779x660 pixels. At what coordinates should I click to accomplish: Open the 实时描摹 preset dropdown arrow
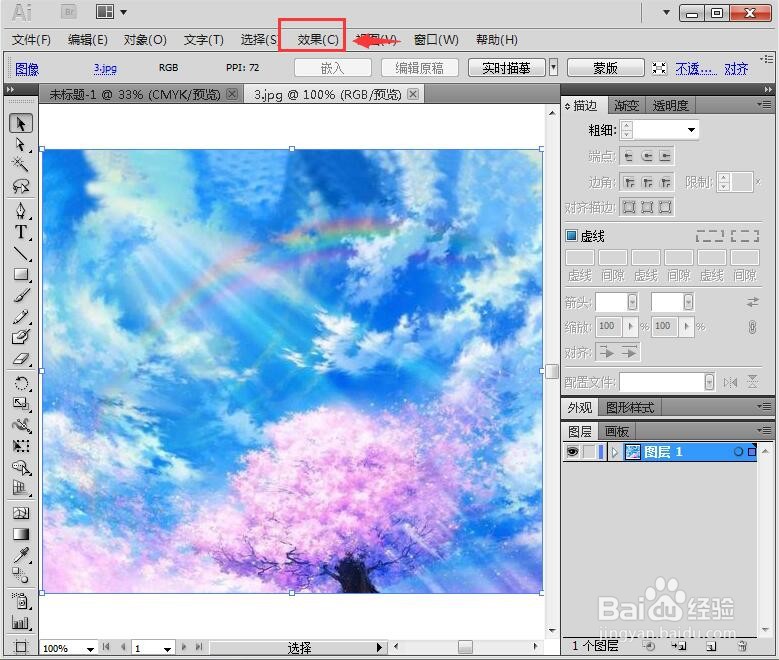tap(553, 67)
